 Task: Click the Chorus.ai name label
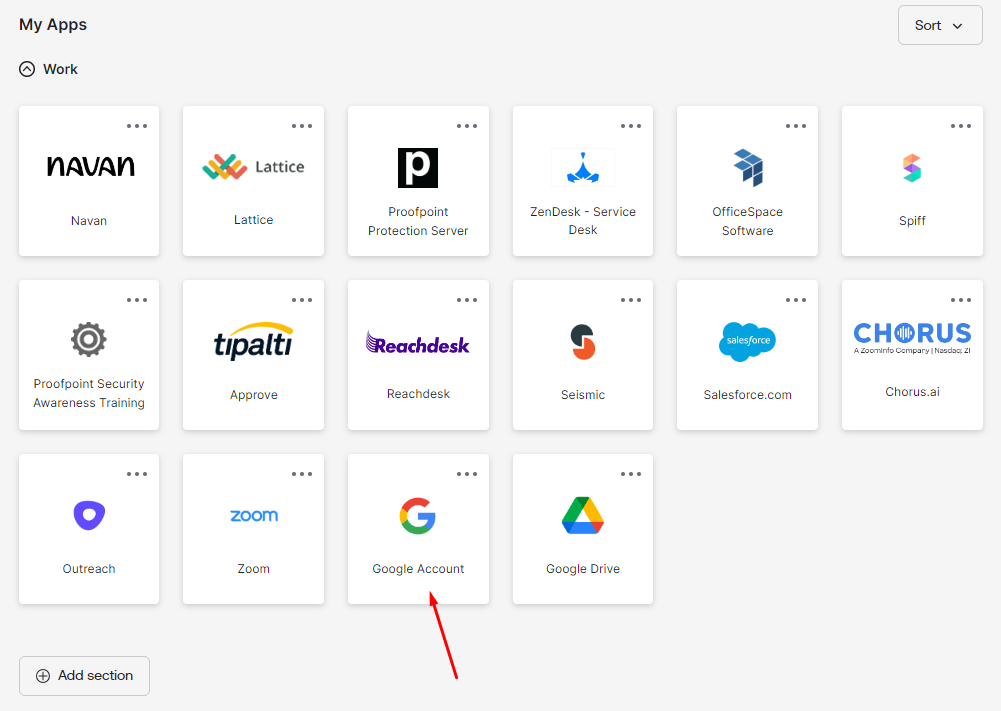[912, 392]
